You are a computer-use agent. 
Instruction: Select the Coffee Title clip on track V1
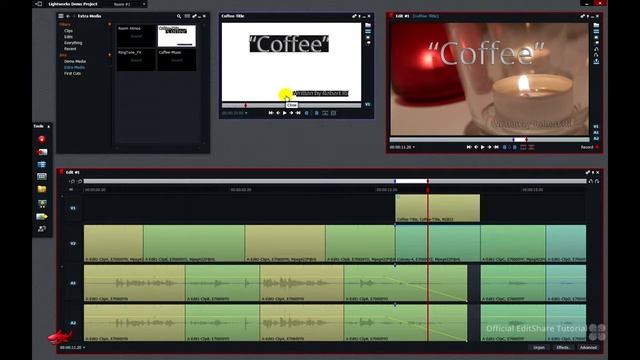438,208
